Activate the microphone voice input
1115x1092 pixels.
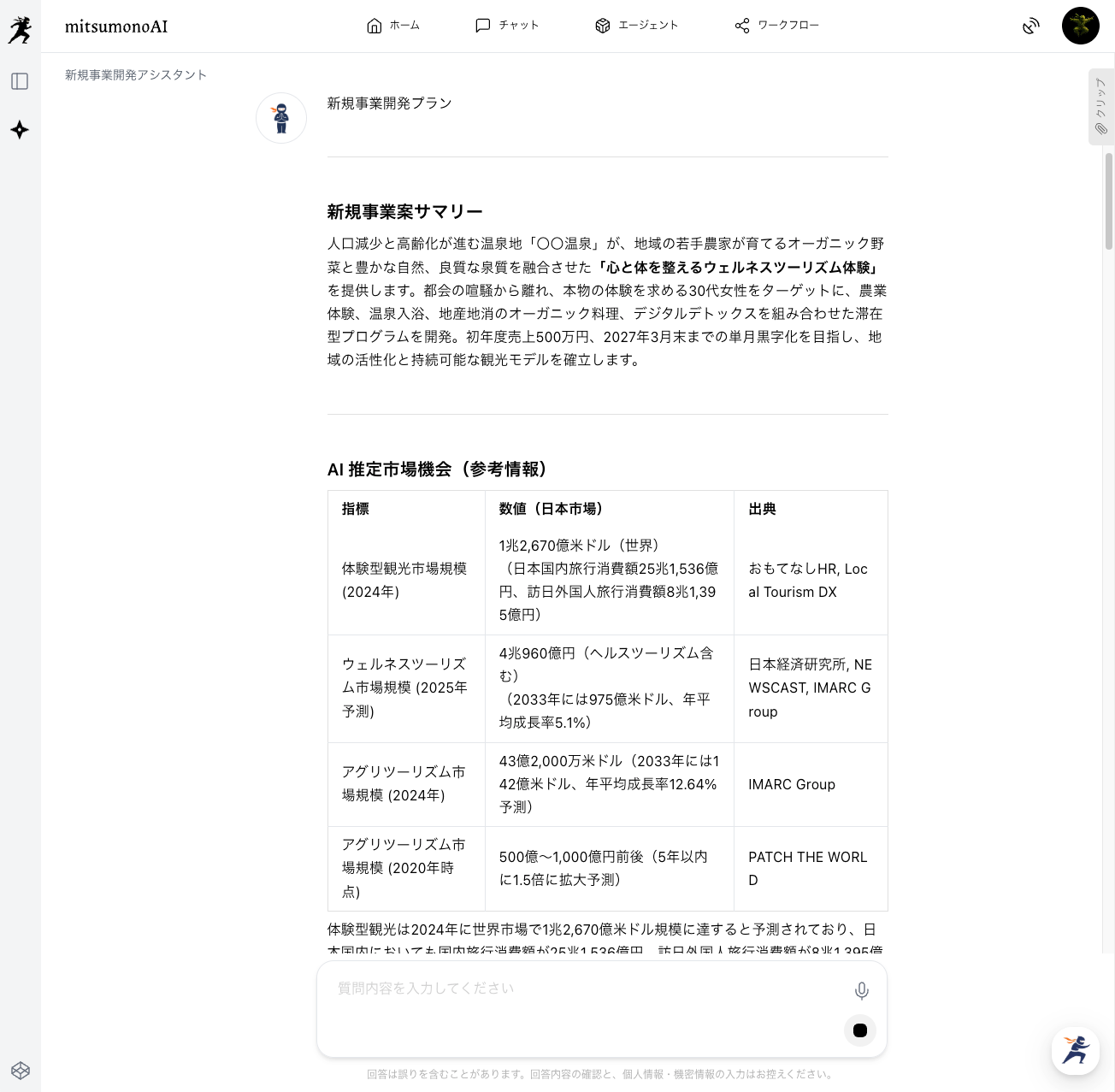click(x=861, y=990)
